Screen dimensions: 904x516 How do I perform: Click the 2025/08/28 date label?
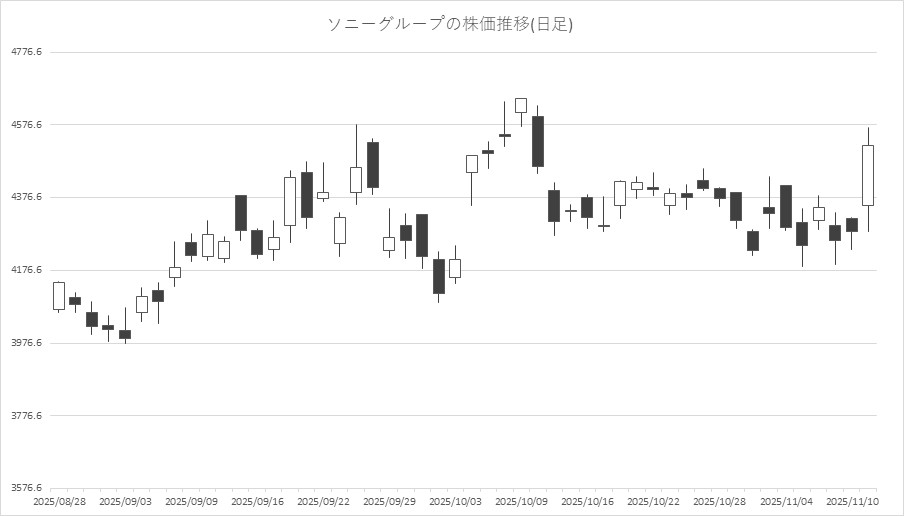tap(59, 500)
